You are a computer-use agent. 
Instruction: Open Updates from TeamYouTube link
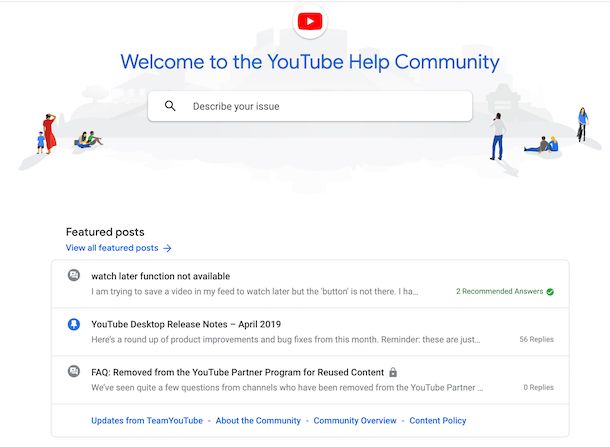point(147,421)
